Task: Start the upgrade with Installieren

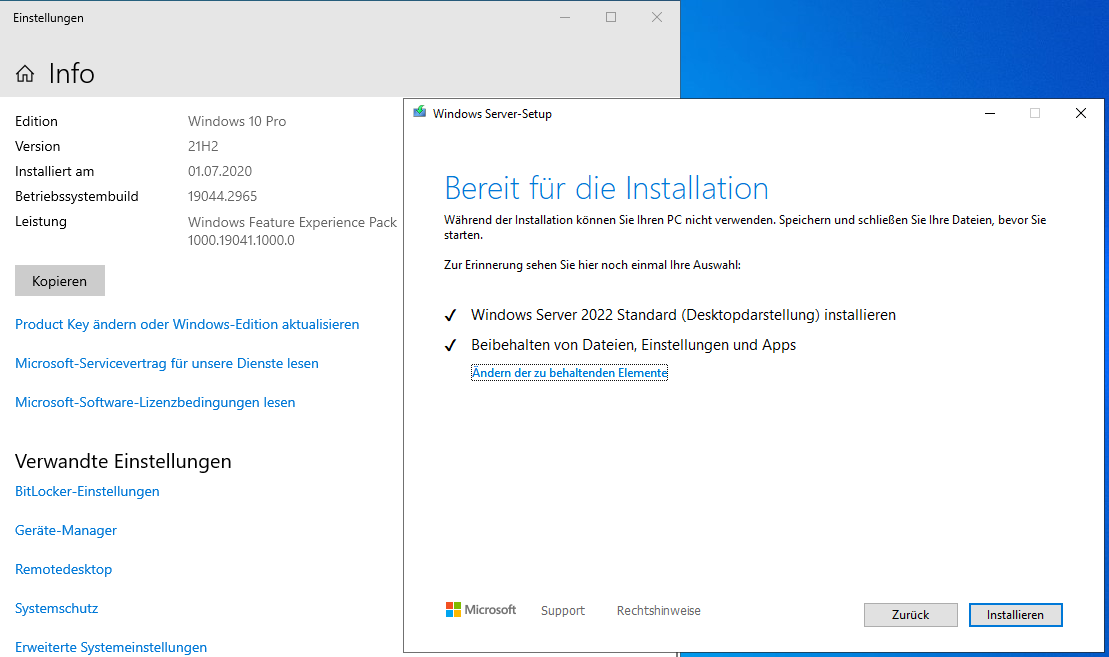Action: (x=1015, y=615)
